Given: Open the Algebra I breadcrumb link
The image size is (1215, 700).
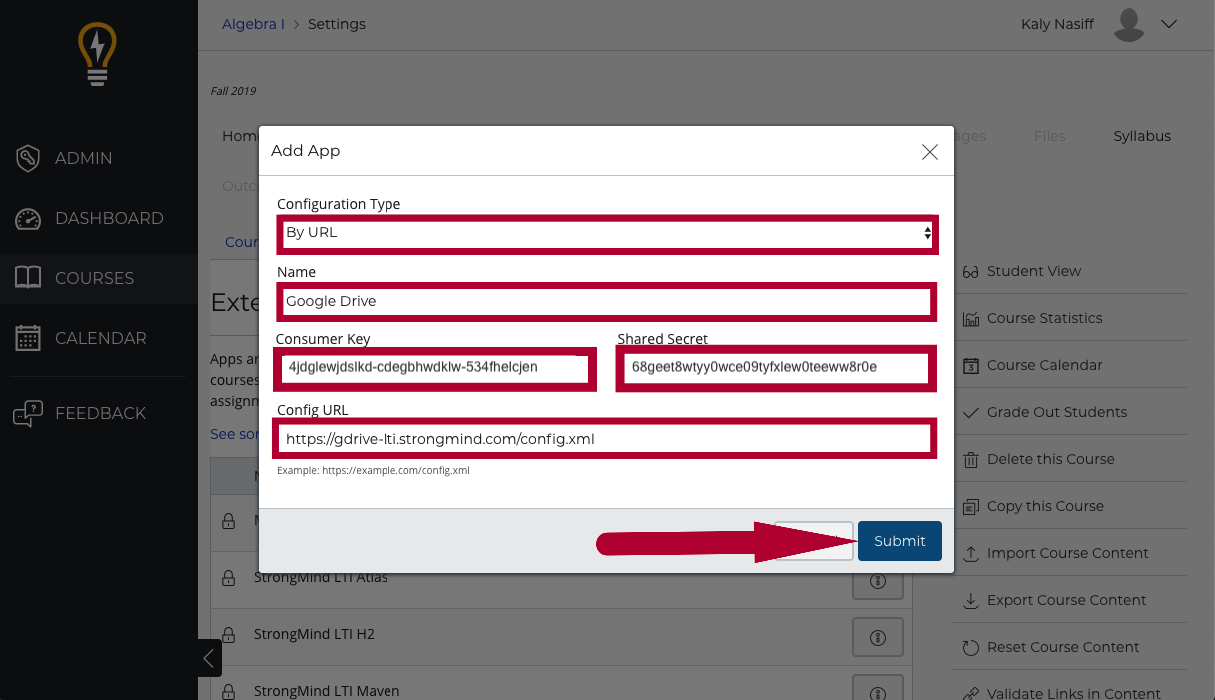Looking at the screenshot, I should (x=253, y=24).
